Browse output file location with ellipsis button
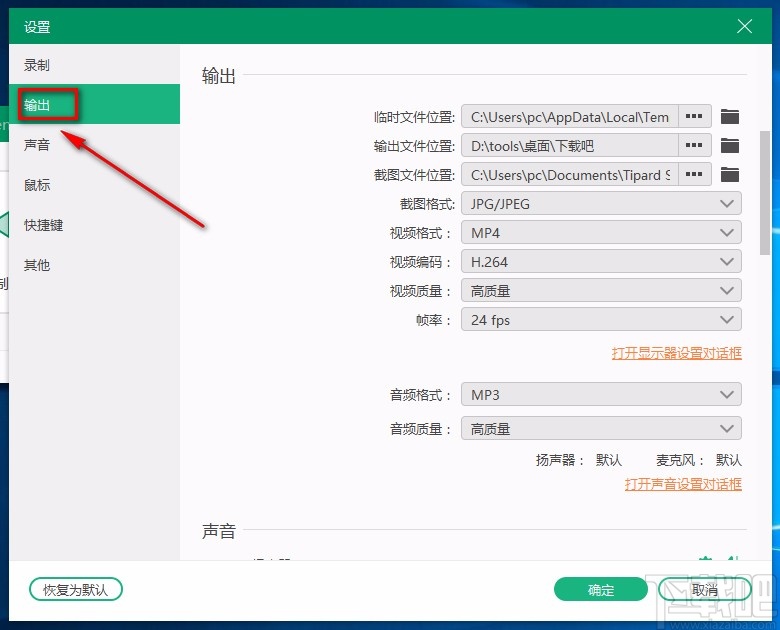 694,145
